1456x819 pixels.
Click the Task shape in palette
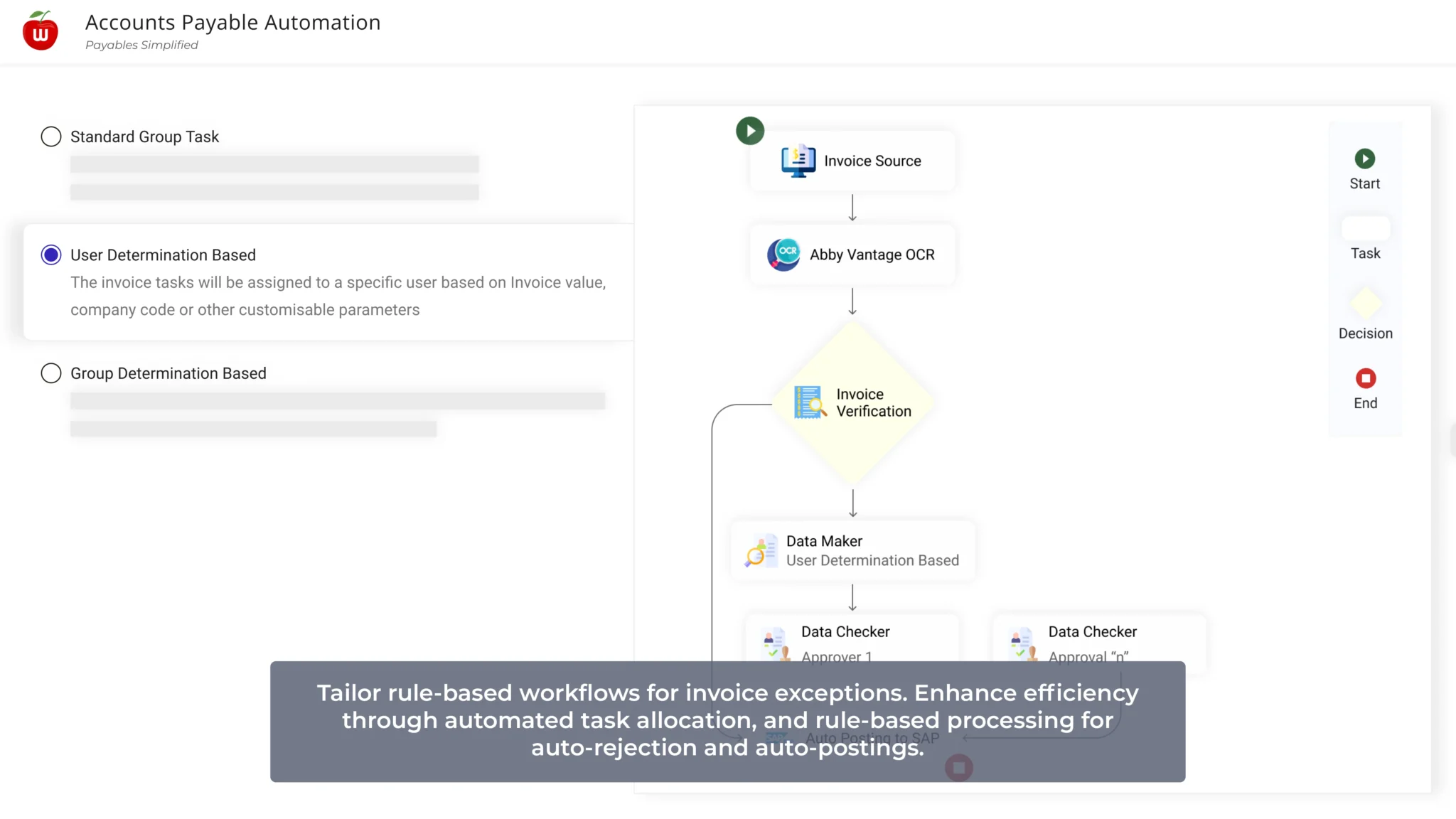(x=1365, y=229)
